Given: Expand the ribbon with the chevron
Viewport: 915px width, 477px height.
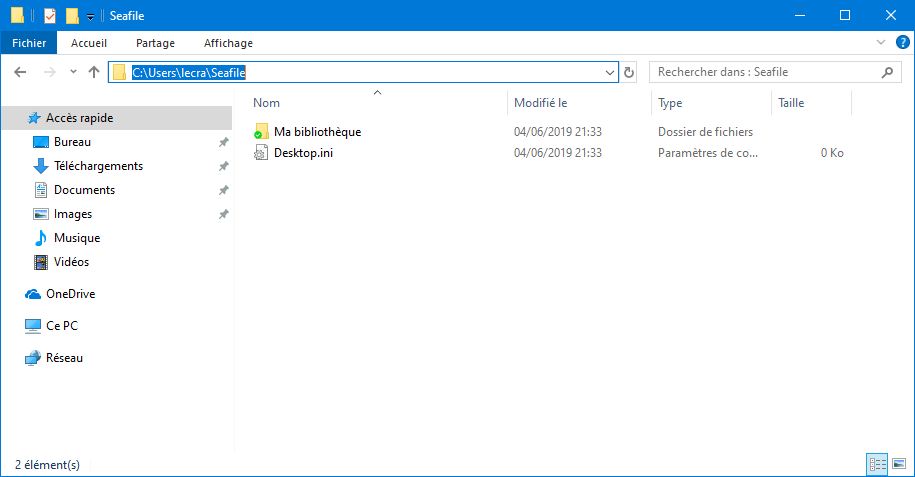Looking at the screenshot, I should (881, 42).
